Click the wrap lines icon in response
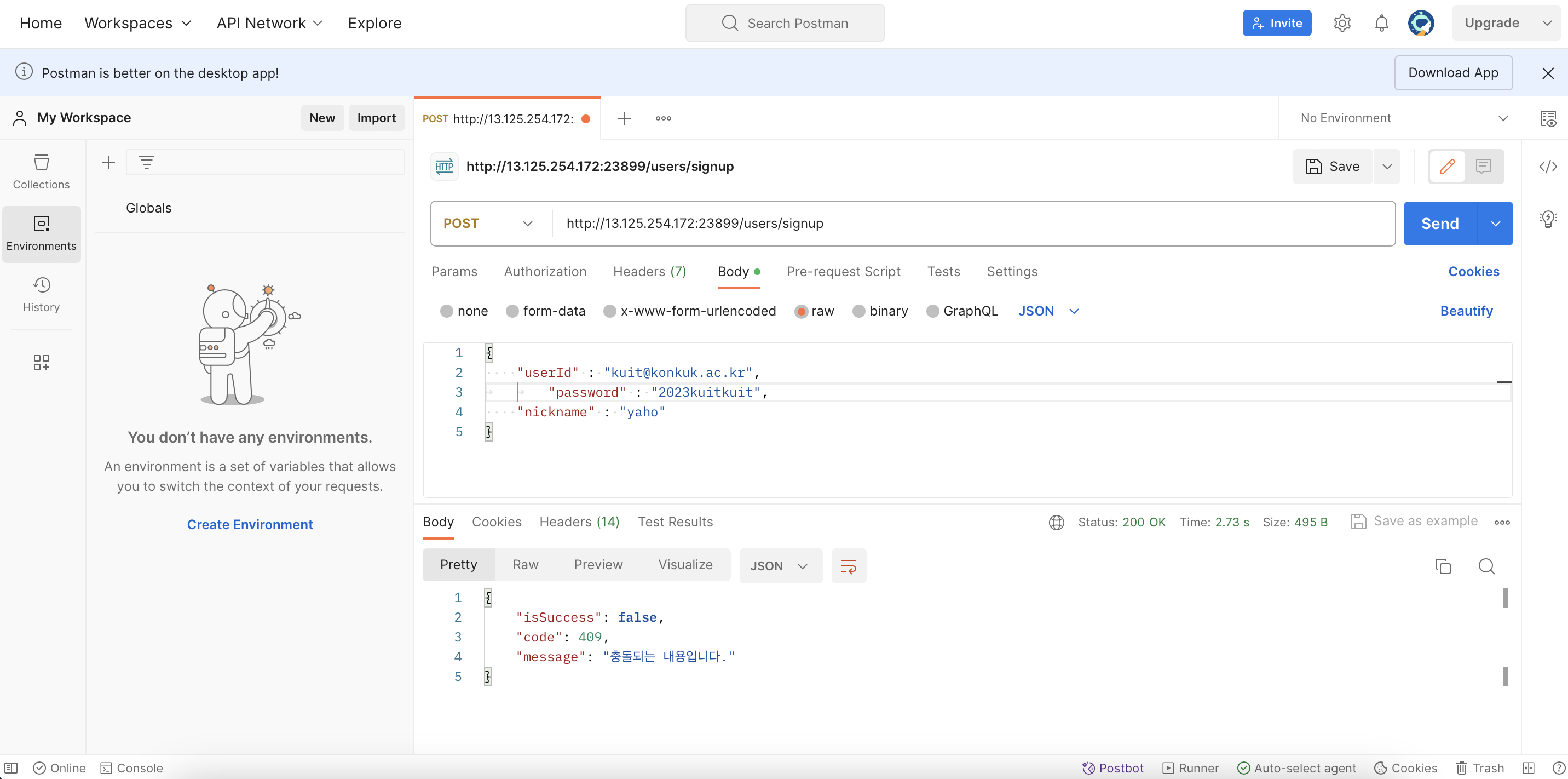The width and height of the screenshot is (1568, 779). coord(848,566)
